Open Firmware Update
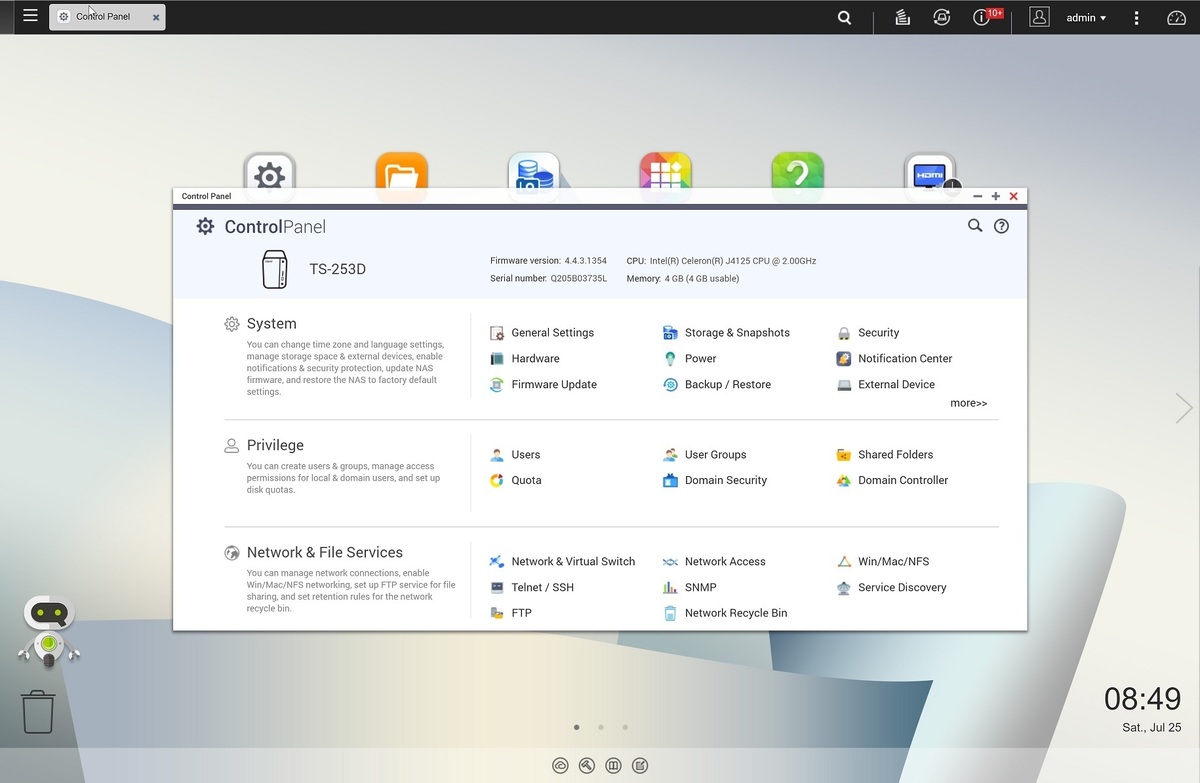 (x=543, y=385)
